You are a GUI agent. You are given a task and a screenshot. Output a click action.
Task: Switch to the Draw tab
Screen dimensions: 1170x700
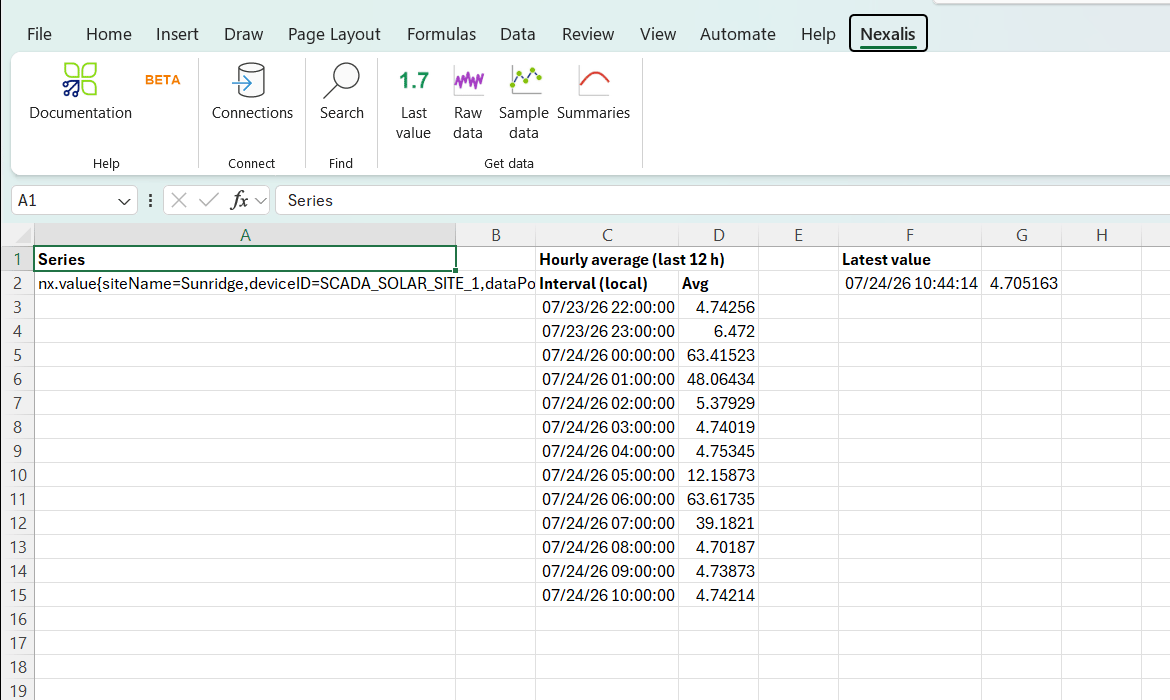tap(243, 34)
